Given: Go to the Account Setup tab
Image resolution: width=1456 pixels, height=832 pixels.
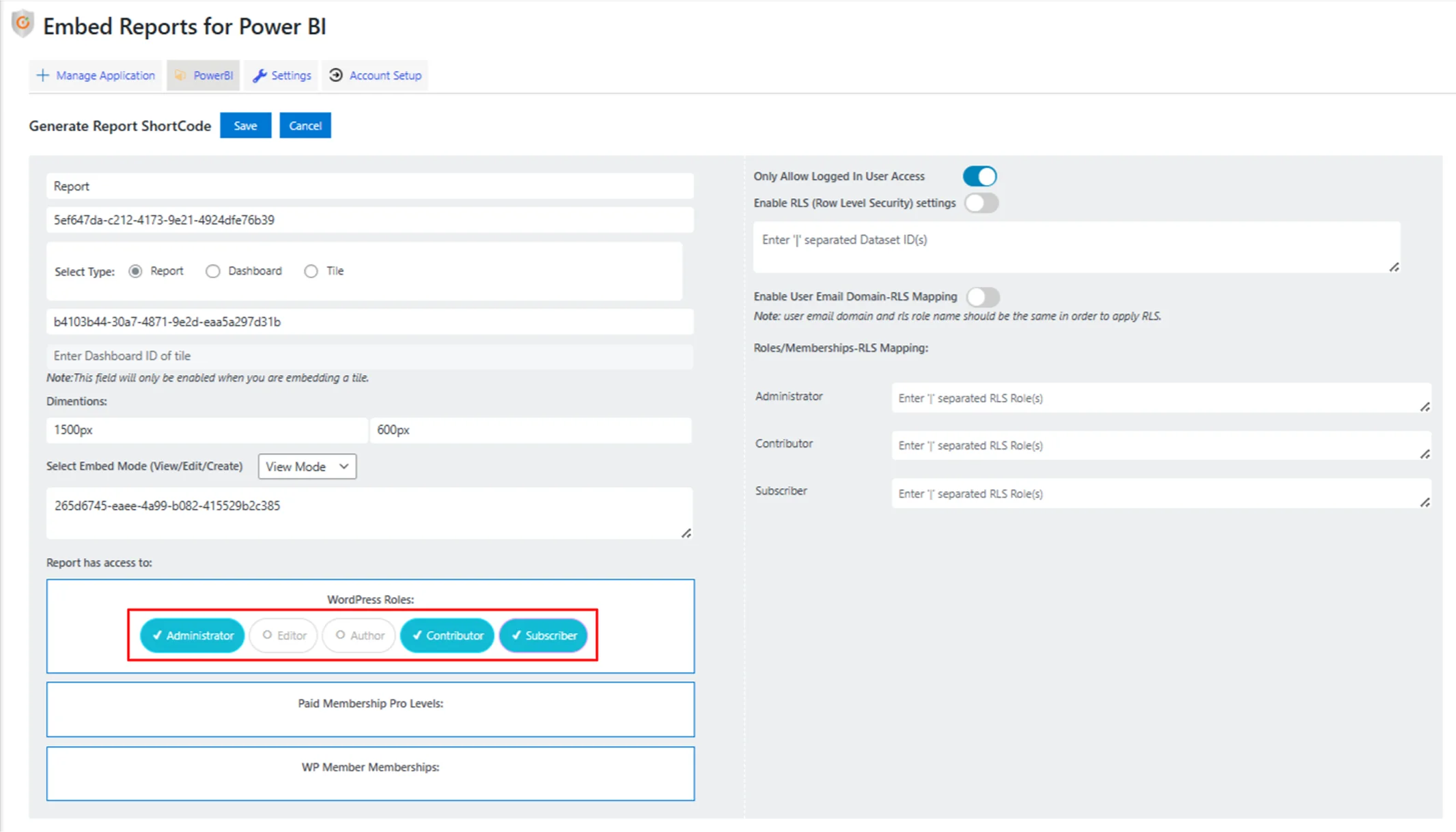Looking at the screenshot, I should [375, 75].
